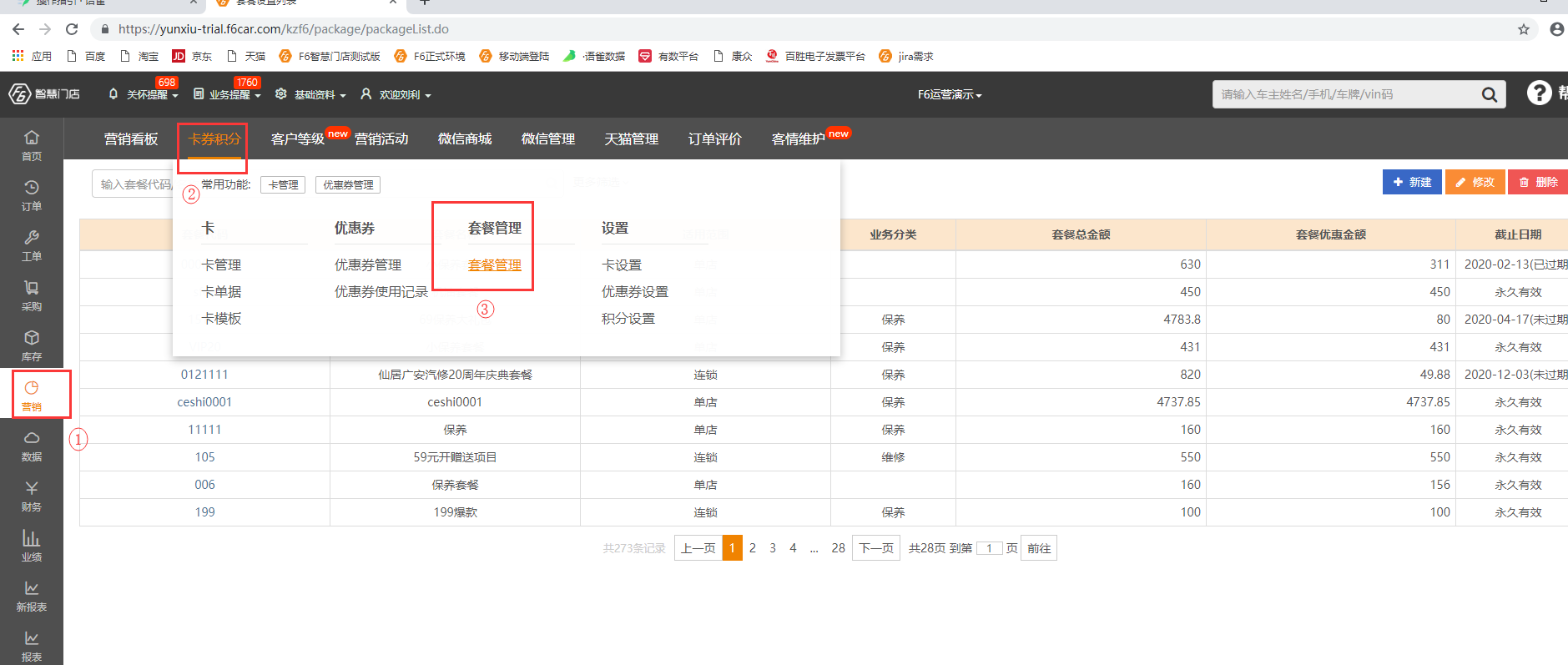1568x665 pixels.
Task: Switch to the 客情维护 tab
Action: (x=799, y=139)
